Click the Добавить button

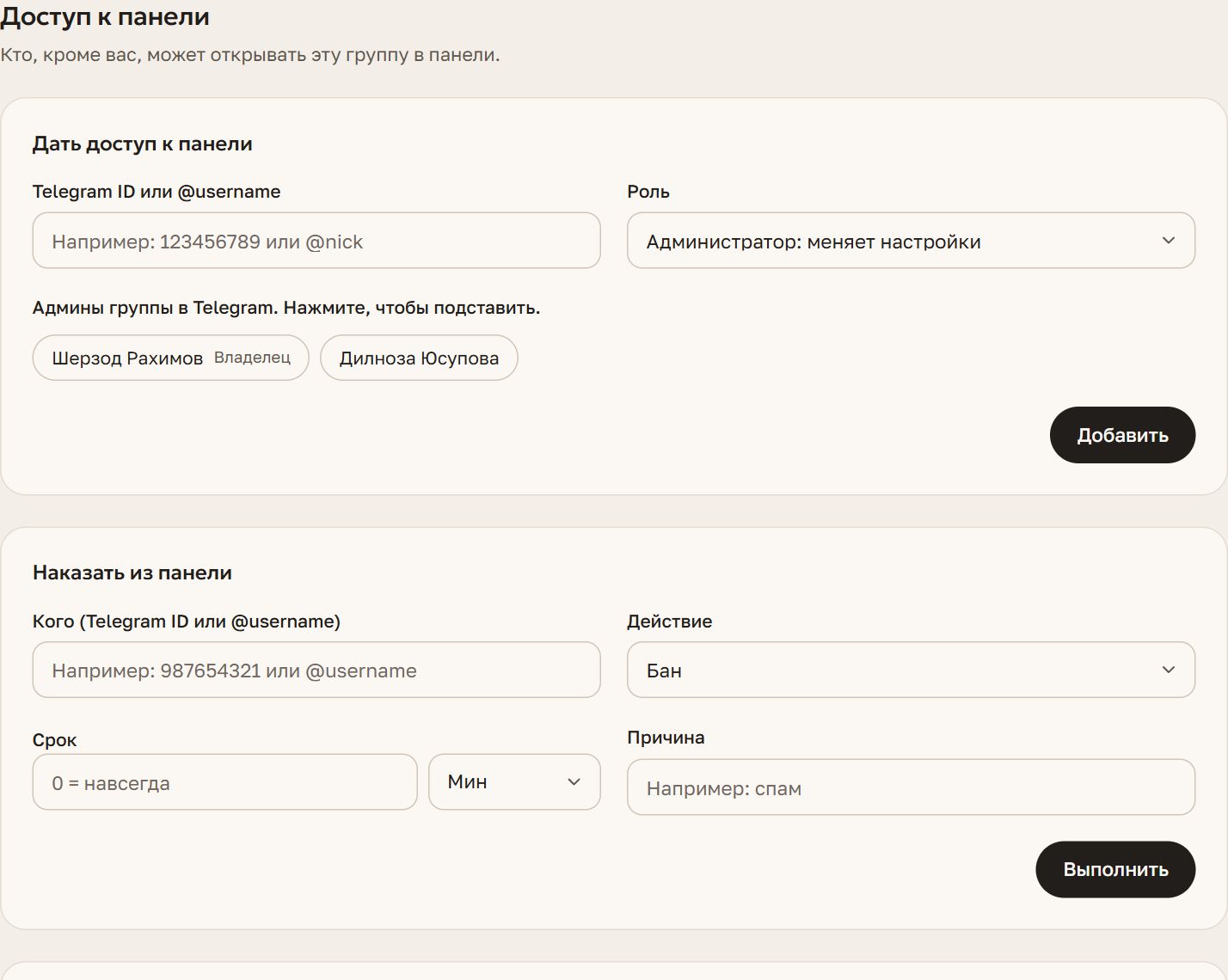(x=1122, y=435)
